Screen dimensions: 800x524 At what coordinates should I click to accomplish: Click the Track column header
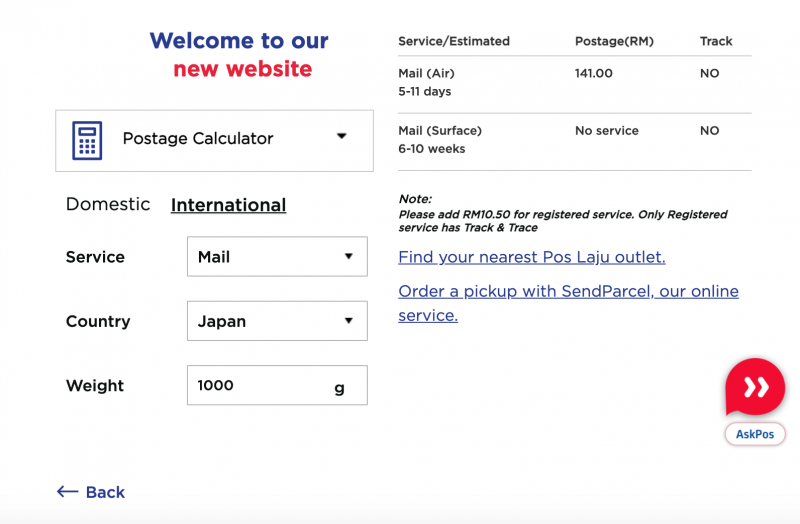[716, 41]
